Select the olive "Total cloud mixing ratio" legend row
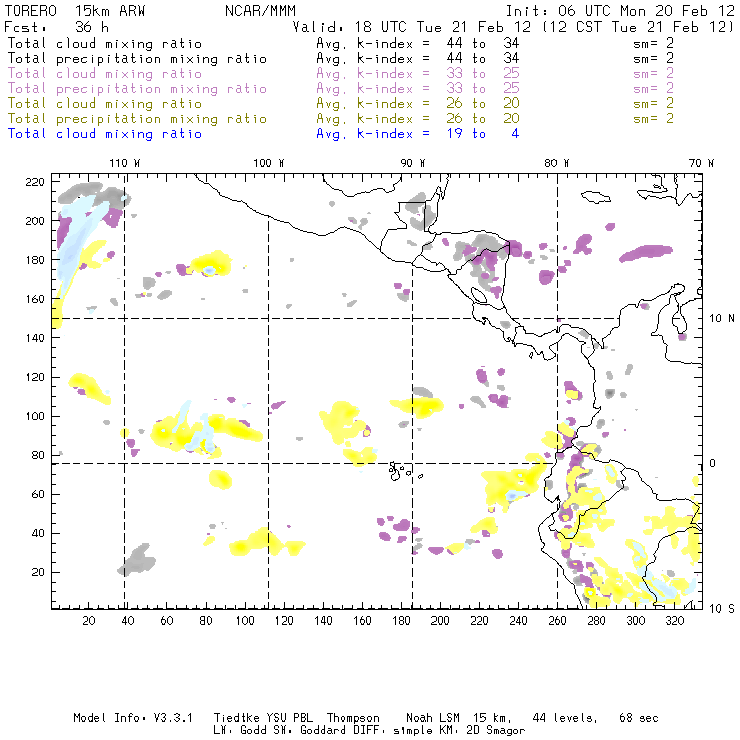This screenshot has height=740, width=740. coord(341,103)
